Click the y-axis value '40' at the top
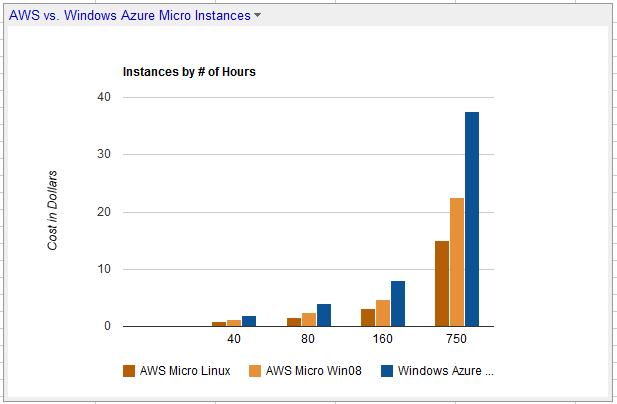 (x=104, y=97)
